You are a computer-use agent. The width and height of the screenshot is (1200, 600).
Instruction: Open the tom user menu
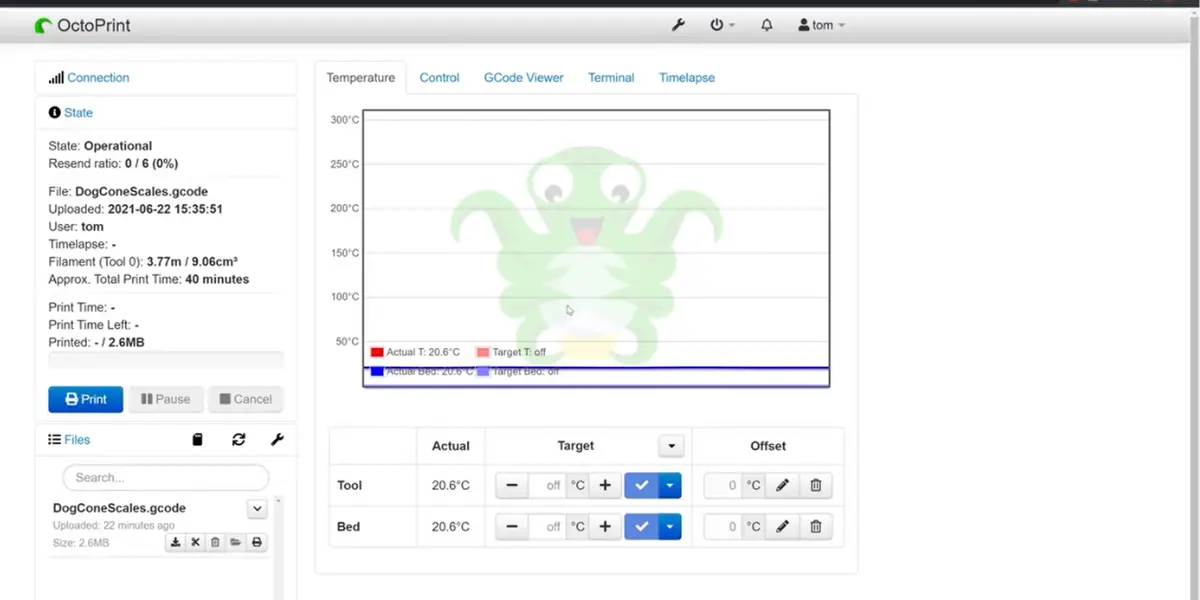point(821,25)
